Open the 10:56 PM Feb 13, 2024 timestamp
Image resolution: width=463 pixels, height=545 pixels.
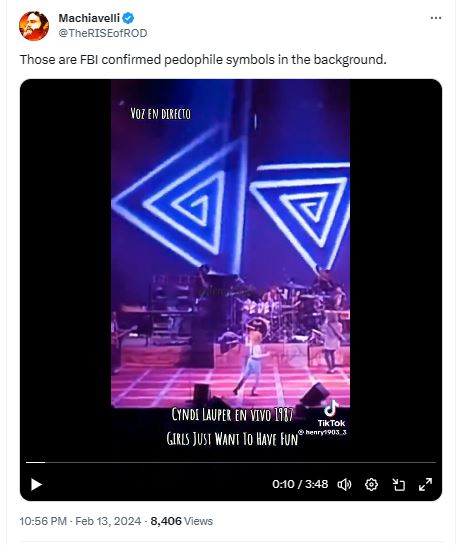80,521
